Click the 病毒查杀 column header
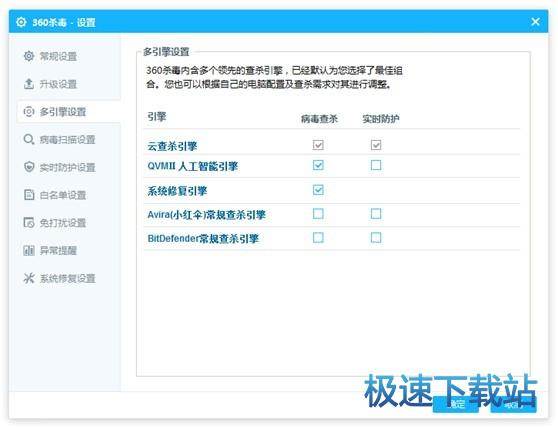The width and height of the screenshot is (558, 428). [319, 119]
